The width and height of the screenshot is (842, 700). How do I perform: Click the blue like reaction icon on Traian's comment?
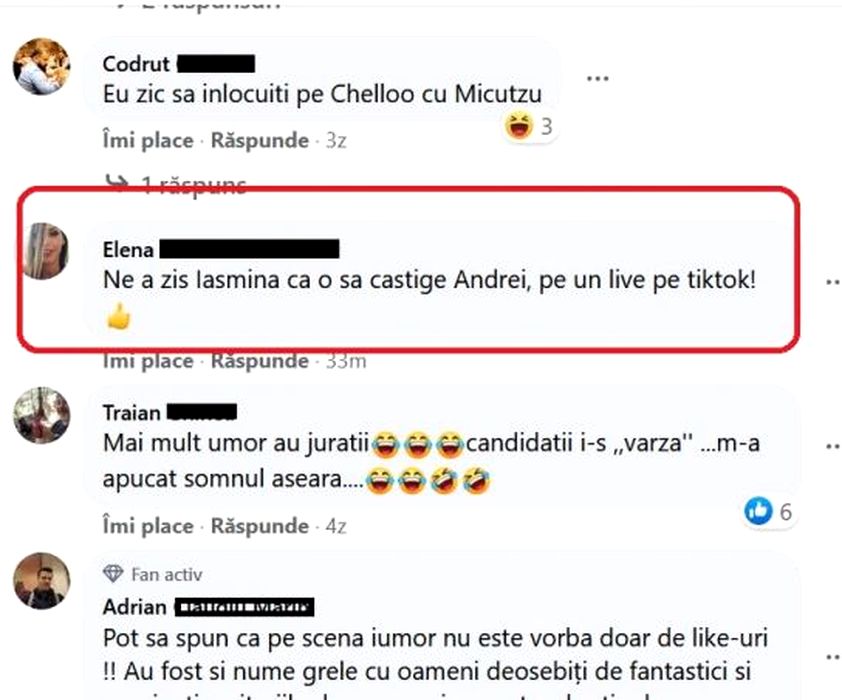pos(758,511)
